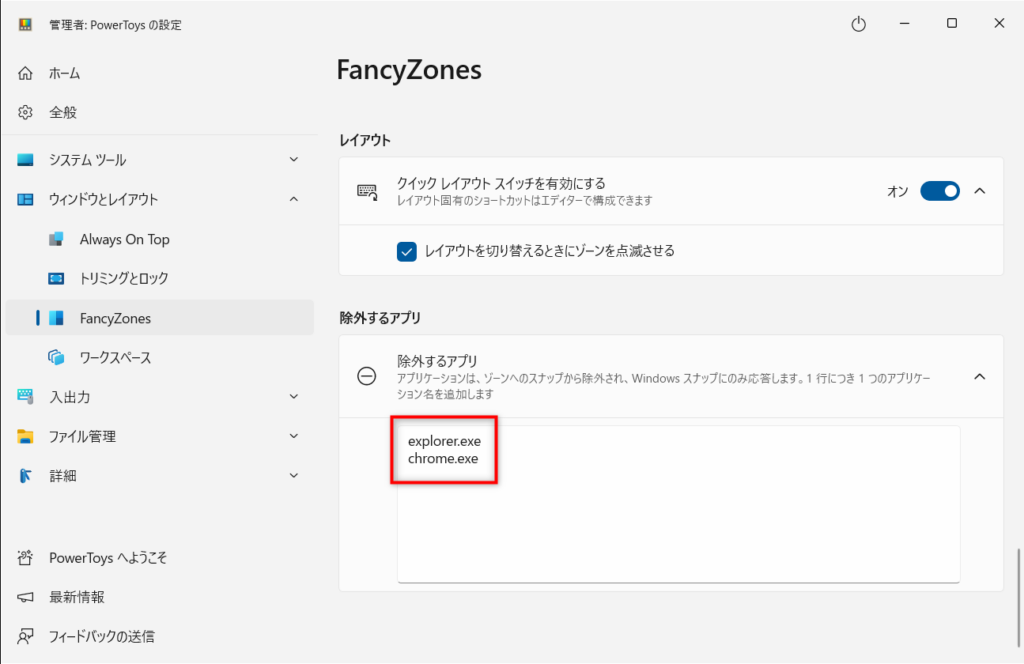Click the トリミングとロック icon
Viewport: 1024px width, 664px height.
tap(57, 278)
